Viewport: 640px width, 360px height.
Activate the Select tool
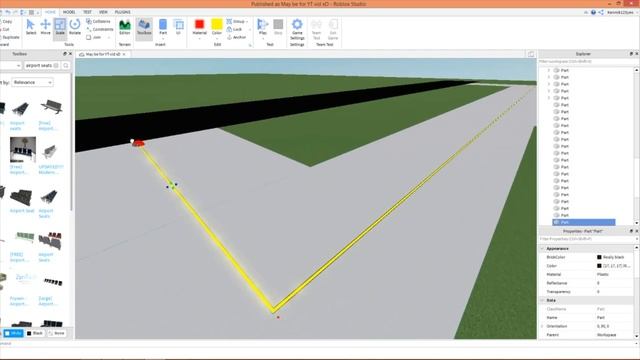point(31,27)
